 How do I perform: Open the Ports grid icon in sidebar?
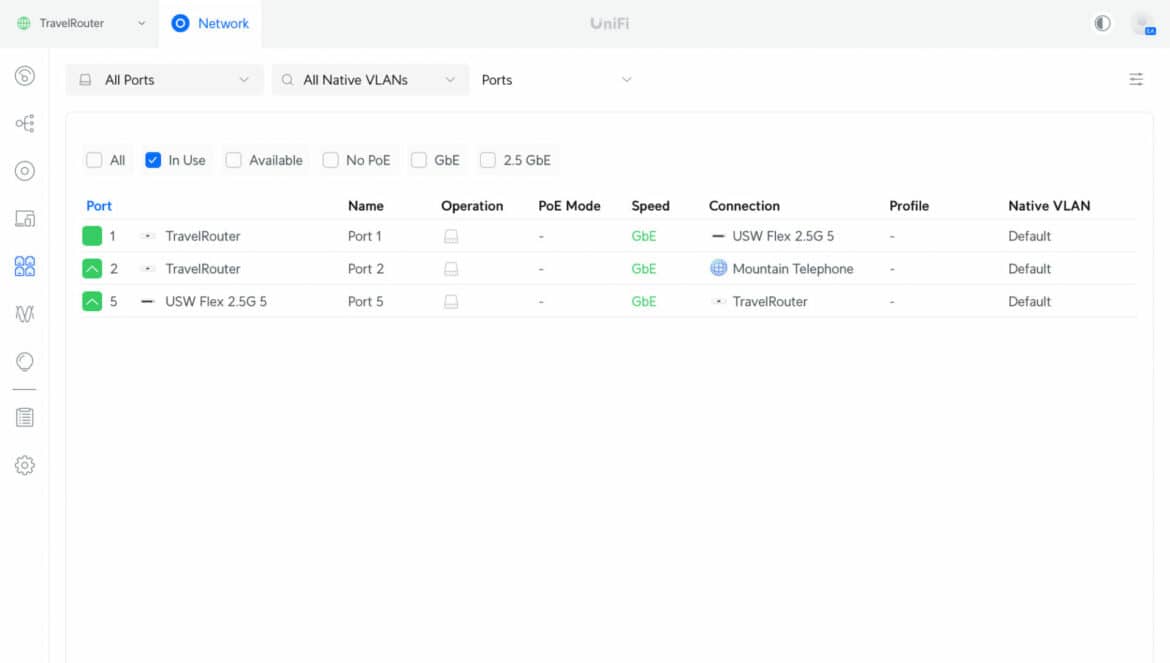click(x=25, y=266)
